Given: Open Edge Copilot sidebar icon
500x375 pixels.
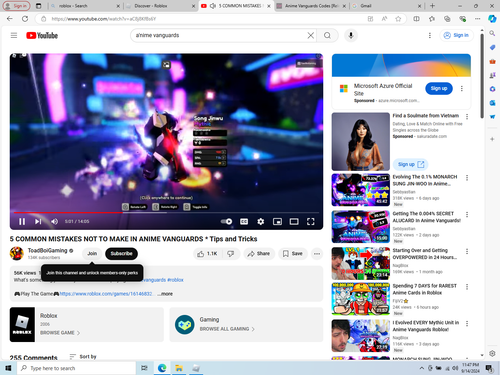Looking at the screenshot, I should (x=492, y=19).
